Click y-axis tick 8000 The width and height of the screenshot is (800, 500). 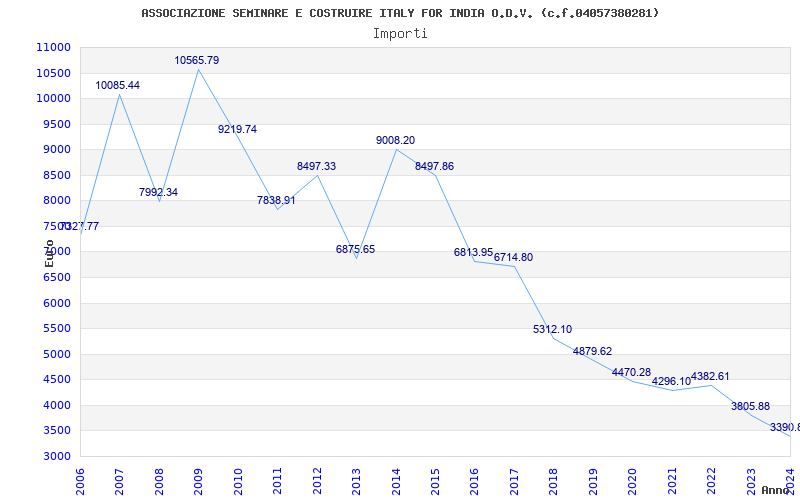click(x=57, y=201)
